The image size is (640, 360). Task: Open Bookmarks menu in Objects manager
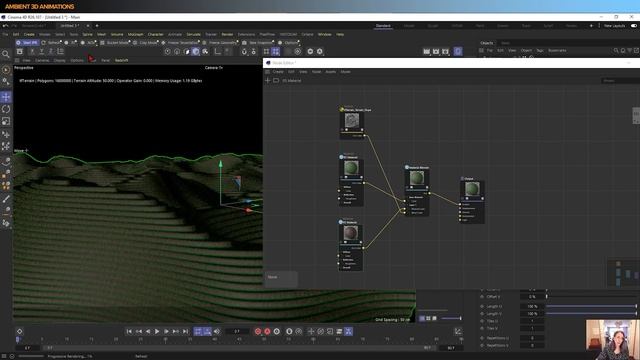coord(557,51)
